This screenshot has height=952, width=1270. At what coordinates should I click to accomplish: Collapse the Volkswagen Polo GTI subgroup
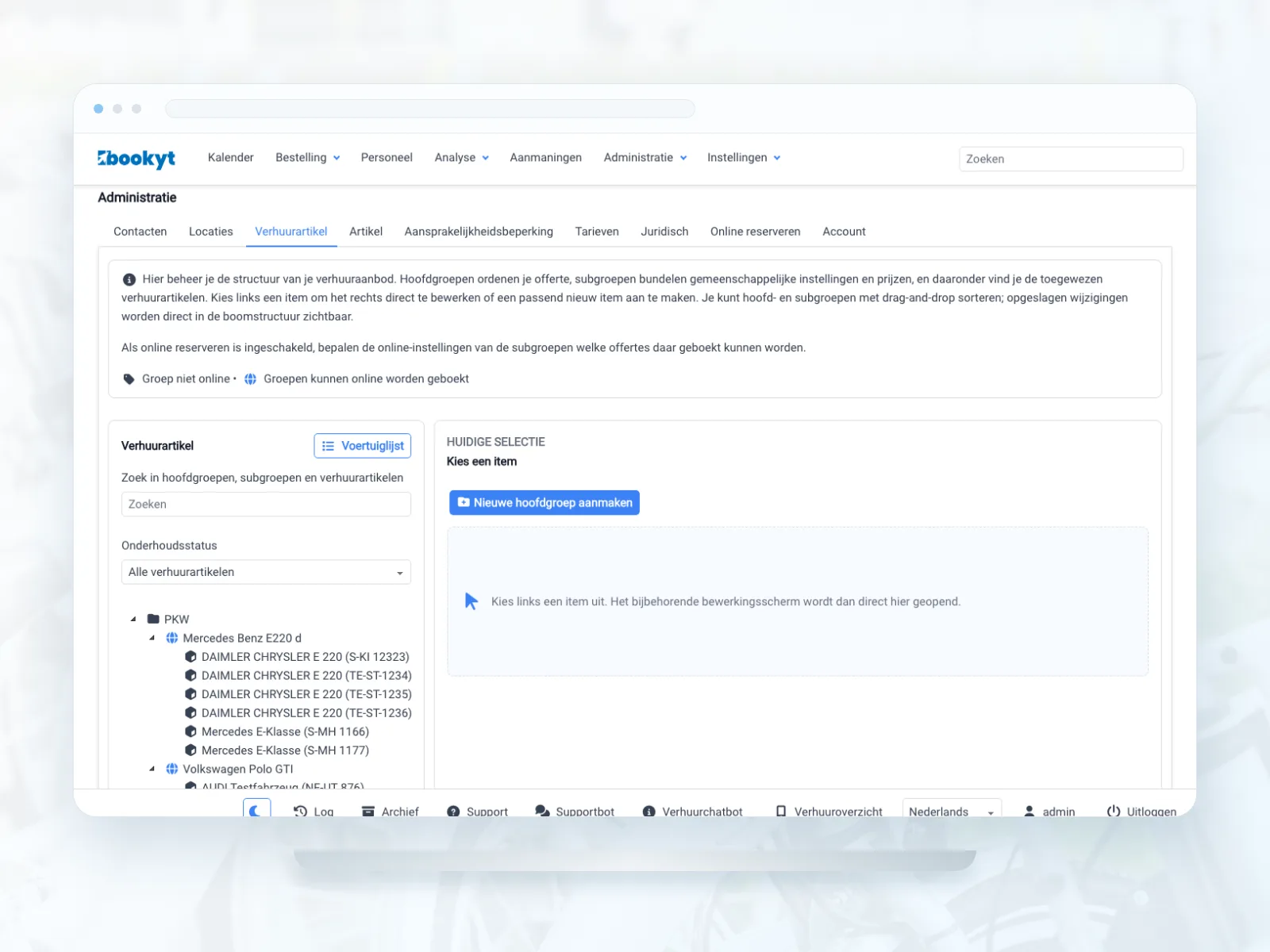pos(152,769)
